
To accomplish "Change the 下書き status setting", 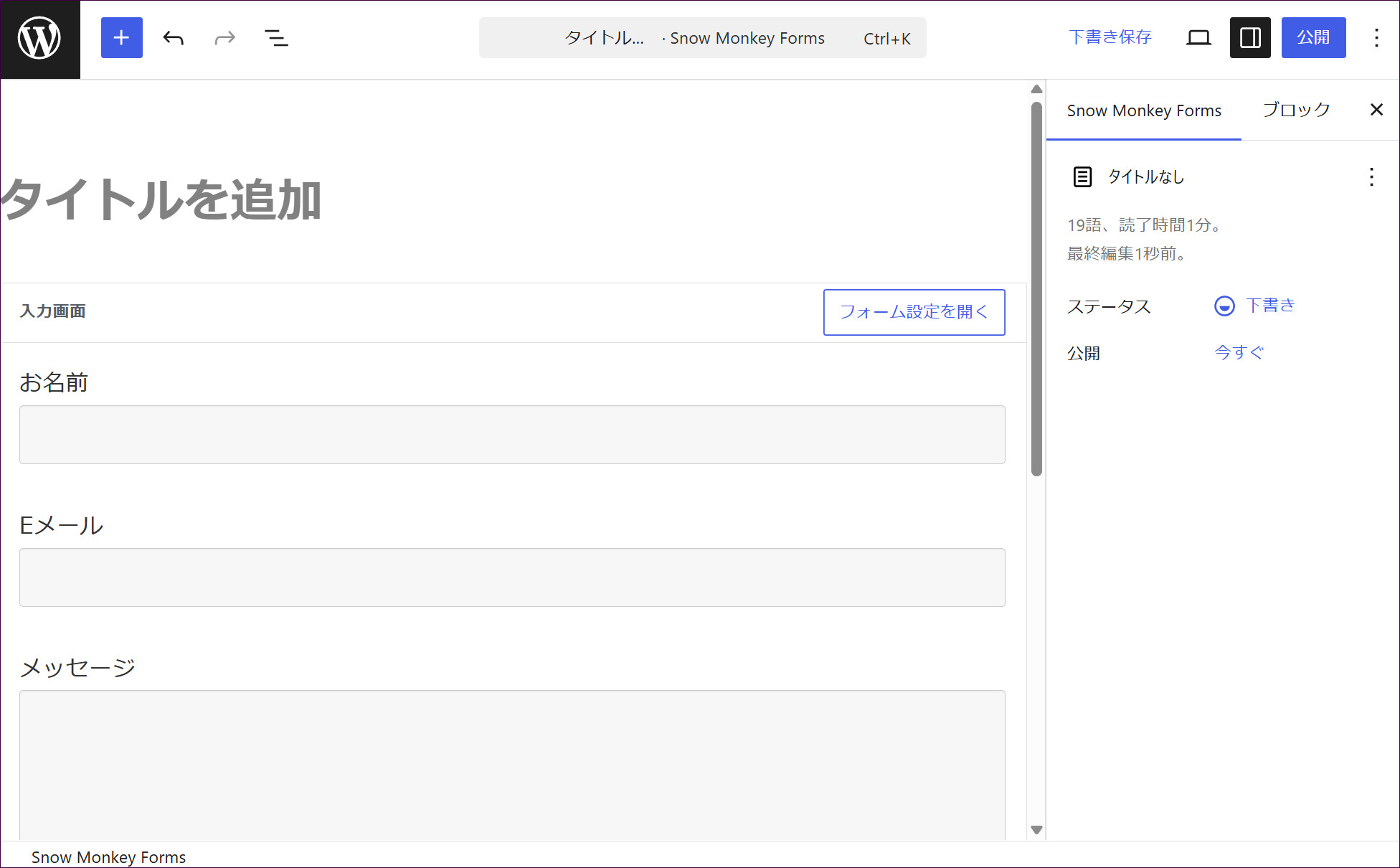I will [x=1254, y=306].
